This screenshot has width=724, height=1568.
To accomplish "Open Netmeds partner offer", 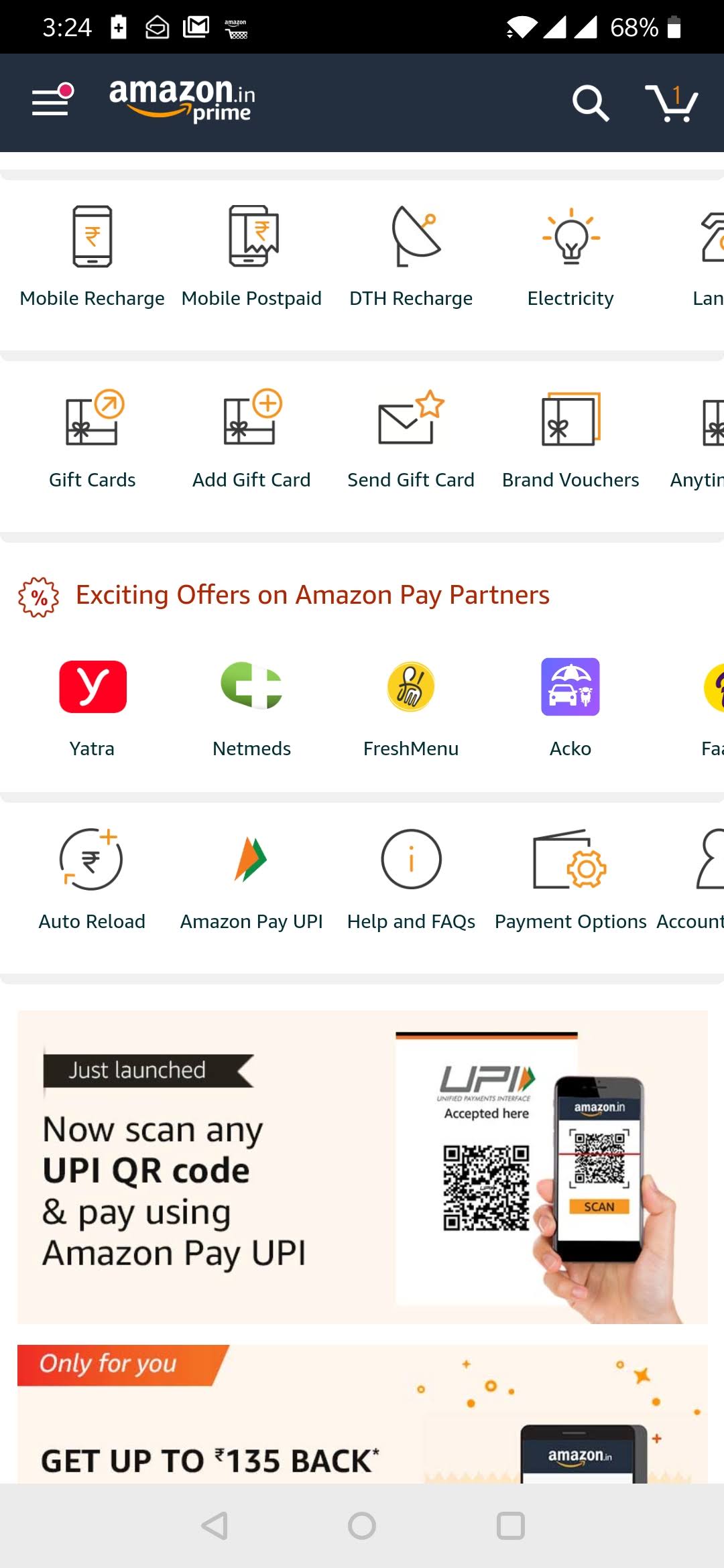I will tap(252, 685).
